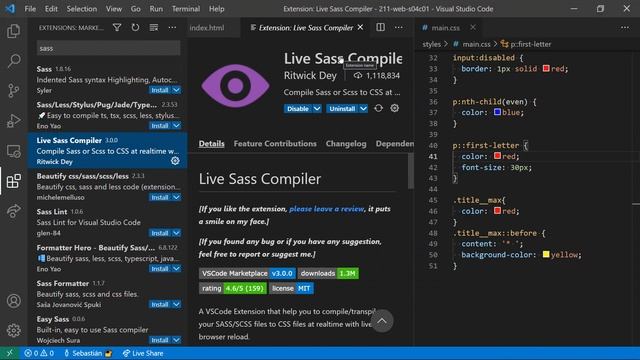Viewport: 640px width, 360px height.
Task: Click the extension details vertical scrollbar
Action: [411, 171]
